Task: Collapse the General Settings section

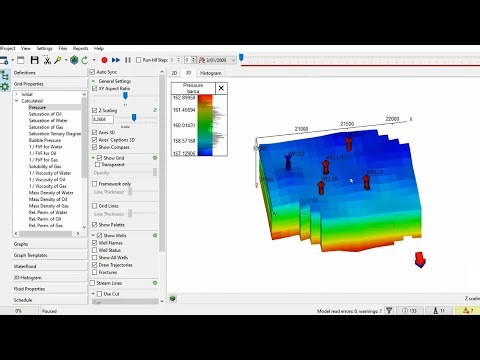Action: tap(93, 81)
